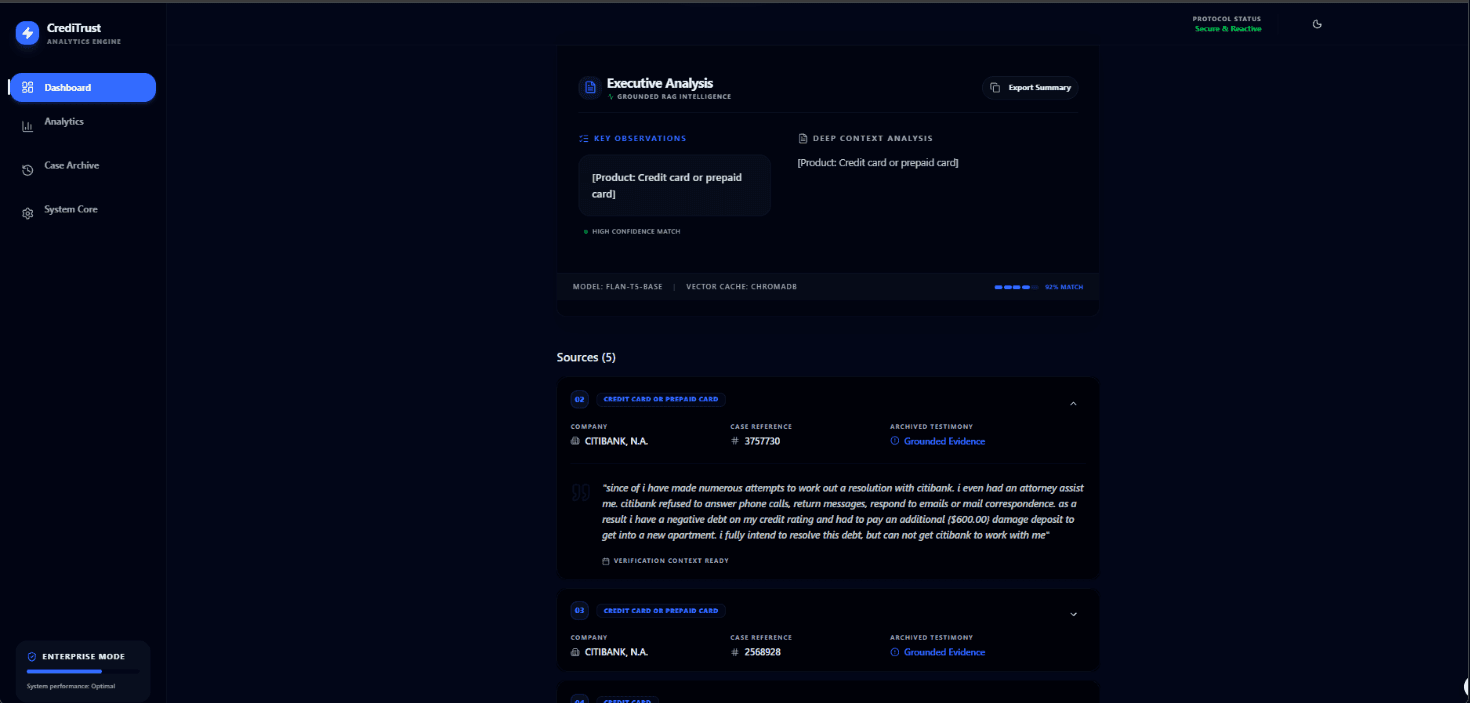The width and height of the screenshot is (1470, 703).
Task: Click the System Core gear icon
Action: 28,213
